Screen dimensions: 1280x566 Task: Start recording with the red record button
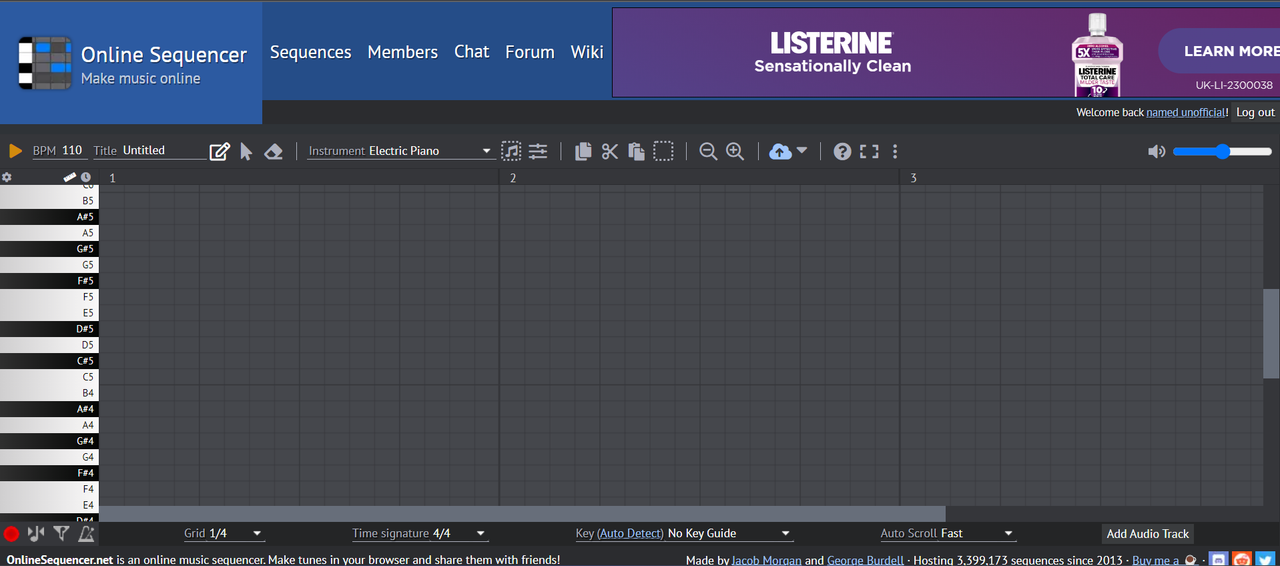(11, 534)
